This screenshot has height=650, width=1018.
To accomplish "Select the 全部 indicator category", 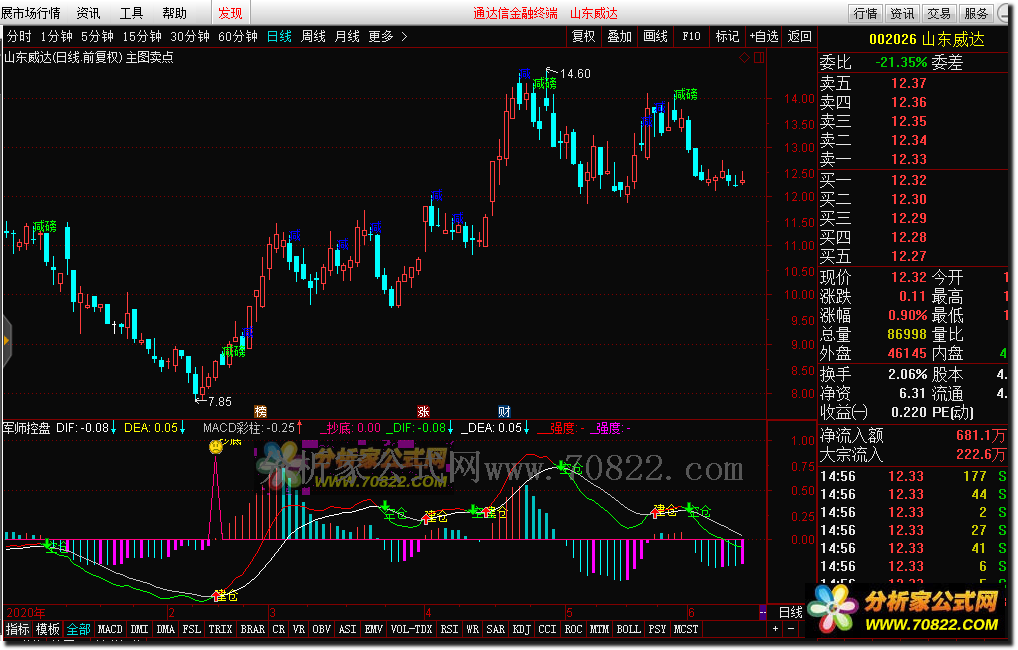I will point(79,629).
